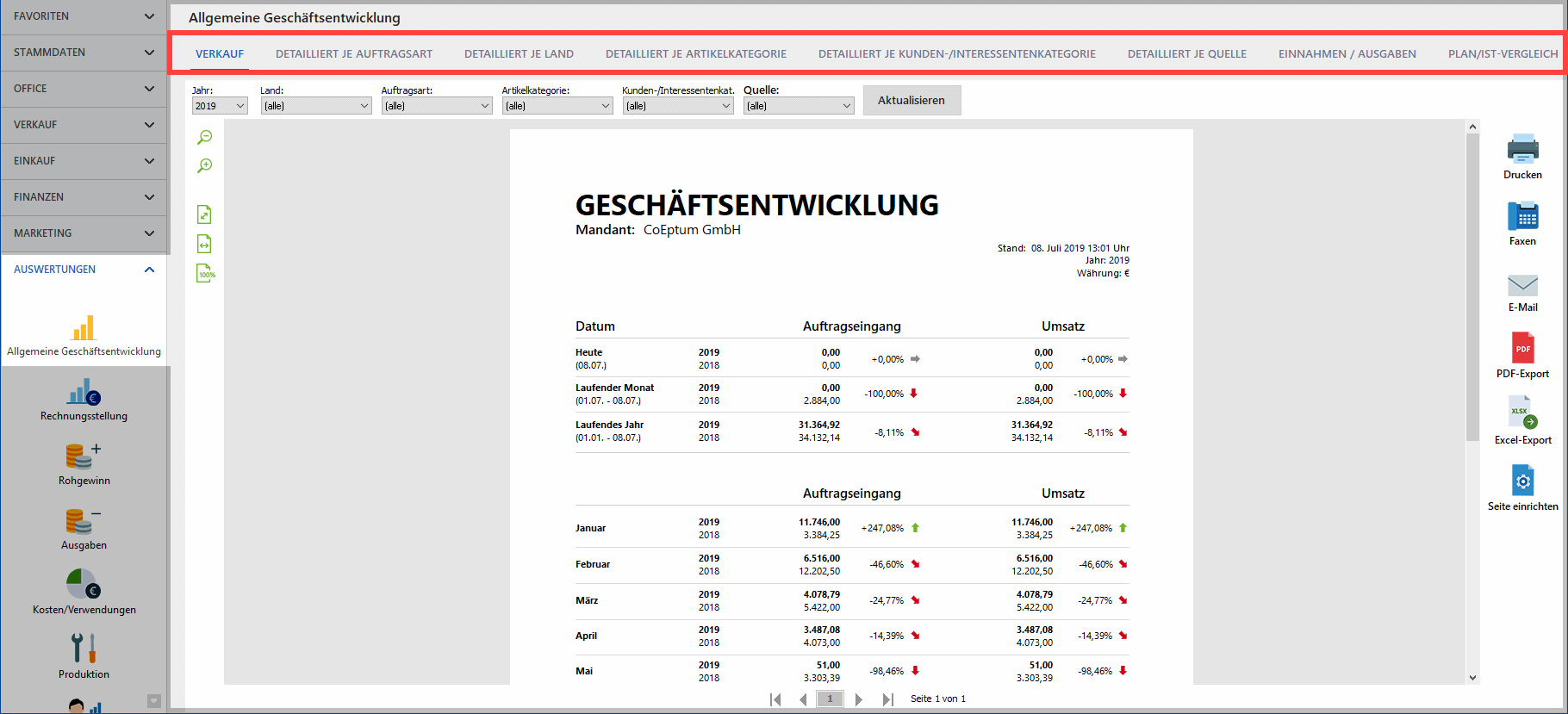Screen dimensions: 1568x714
Task: Fit whole page view icon
Action: point(204,214)
